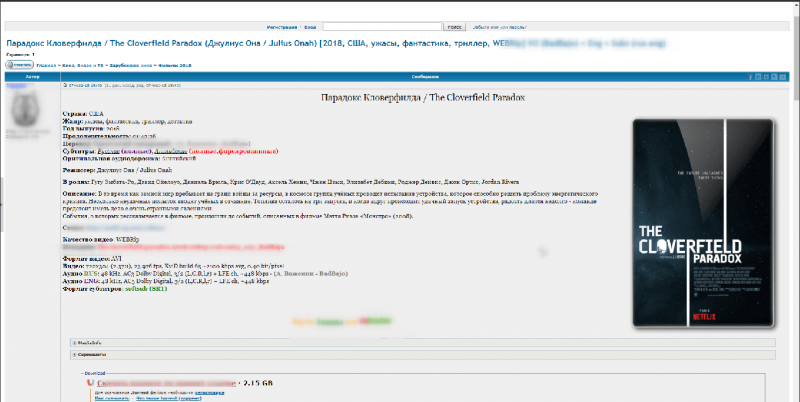Viewport: 800px width, 402px height.
Task: Click the Ответить reply button
Action: click(17, 64)
